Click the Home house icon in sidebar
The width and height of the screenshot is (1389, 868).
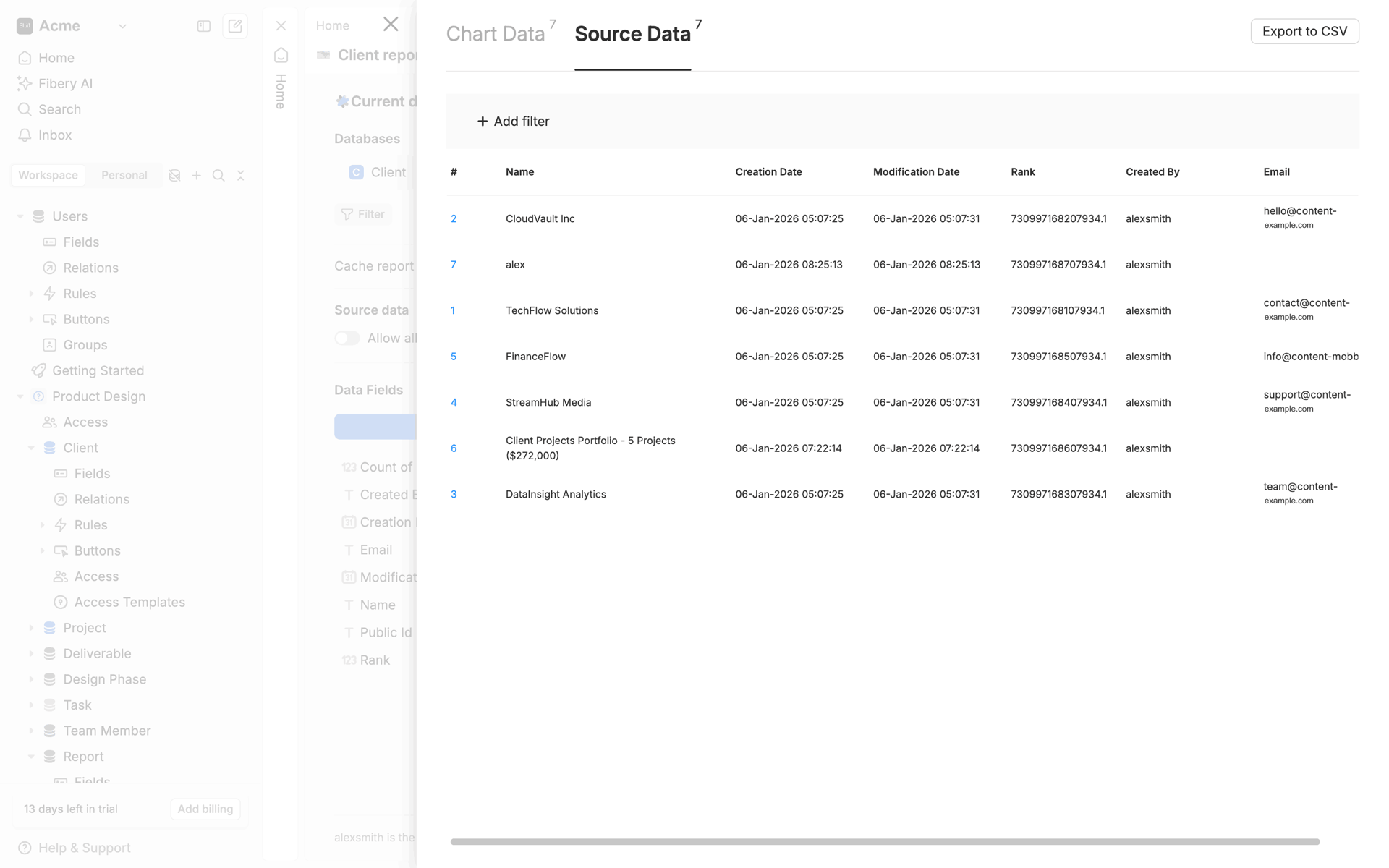click(x=25, y=58)
